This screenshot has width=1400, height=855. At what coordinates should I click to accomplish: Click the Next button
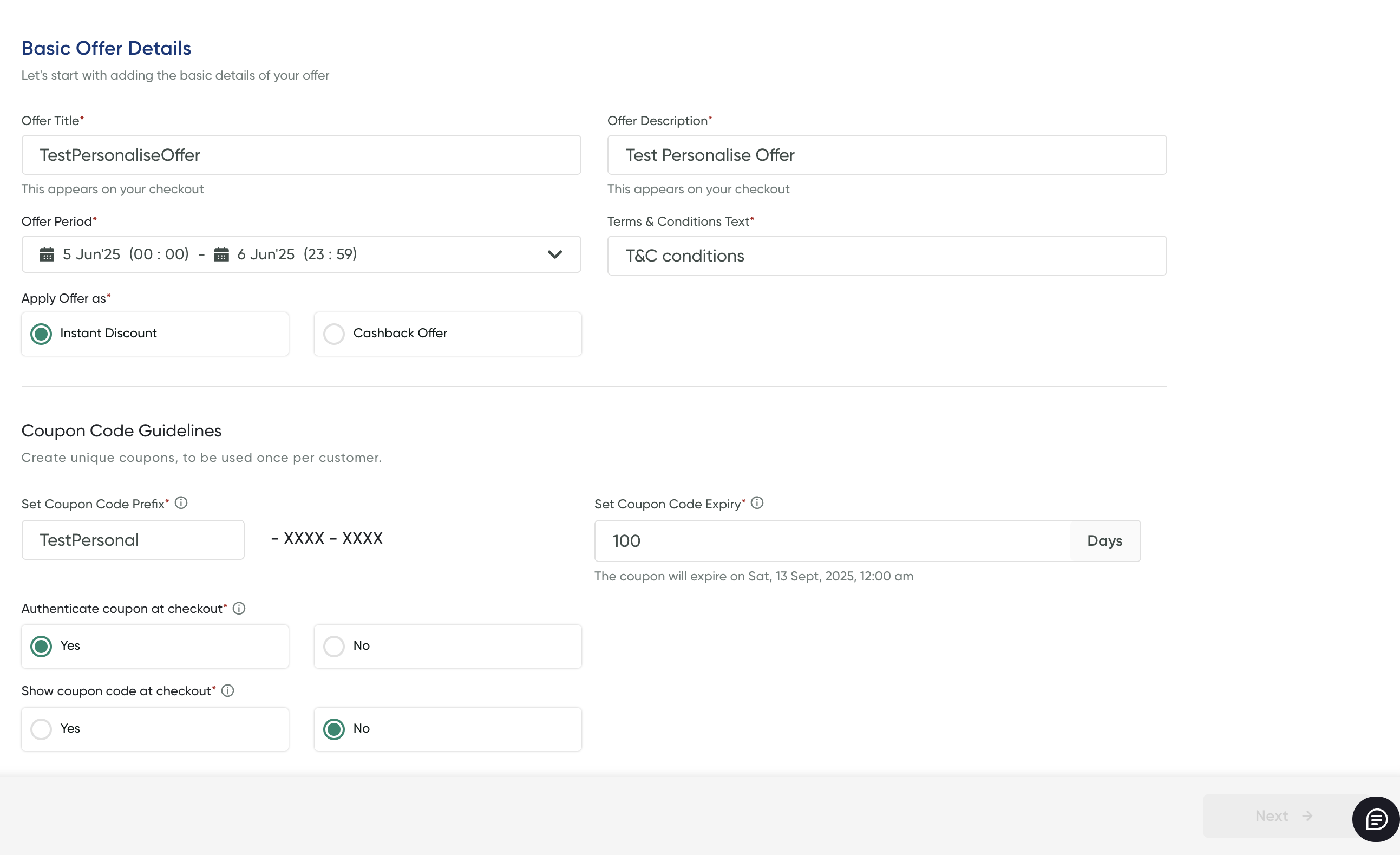point(1284,816)
